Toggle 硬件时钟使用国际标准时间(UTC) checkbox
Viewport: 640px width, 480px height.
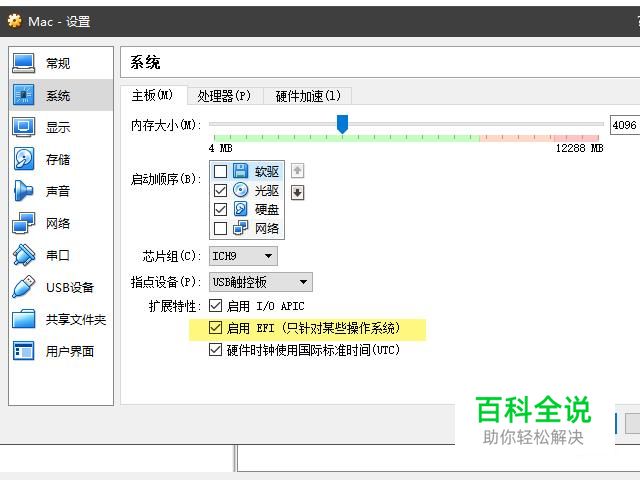pos(216,350)
